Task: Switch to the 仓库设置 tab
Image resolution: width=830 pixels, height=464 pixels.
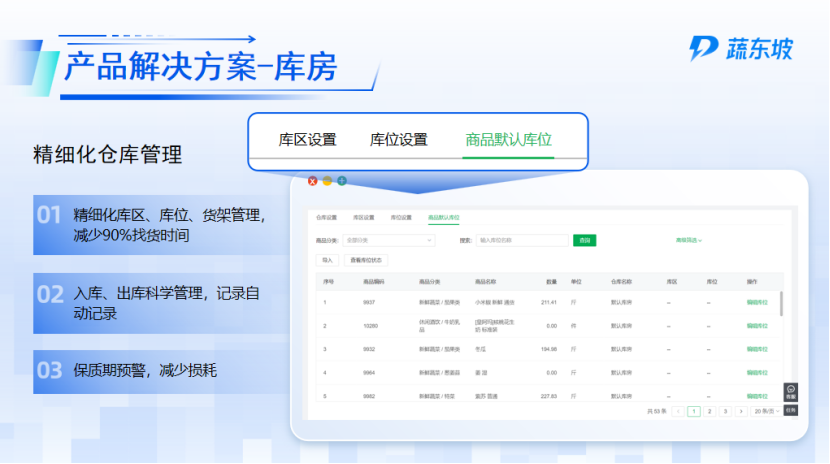Action: pos(327,217)
